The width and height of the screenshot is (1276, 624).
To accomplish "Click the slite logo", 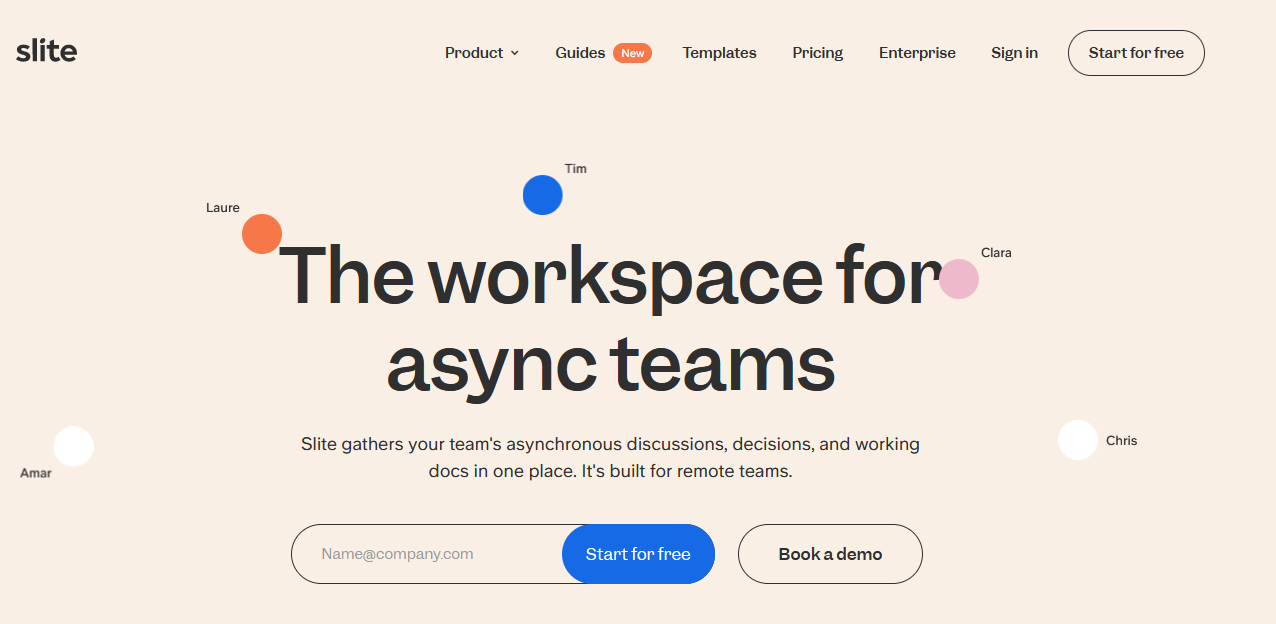I will [x=46, y=51].
